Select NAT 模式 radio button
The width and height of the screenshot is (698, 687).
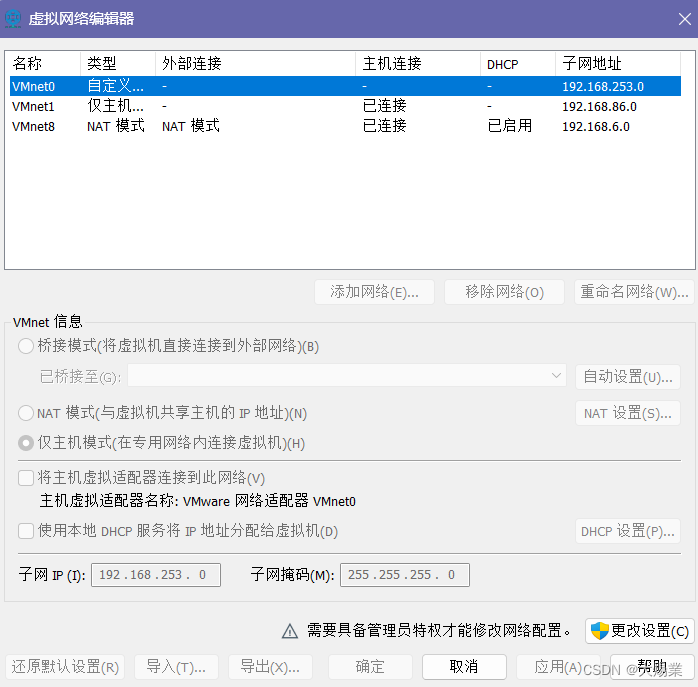[26, 413]
